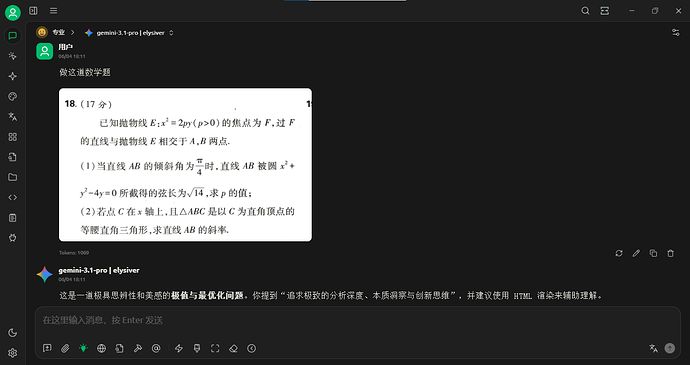Screen dimensions: 690x365
Task: Toggle narrow reading mode icon
Action: 605,11
